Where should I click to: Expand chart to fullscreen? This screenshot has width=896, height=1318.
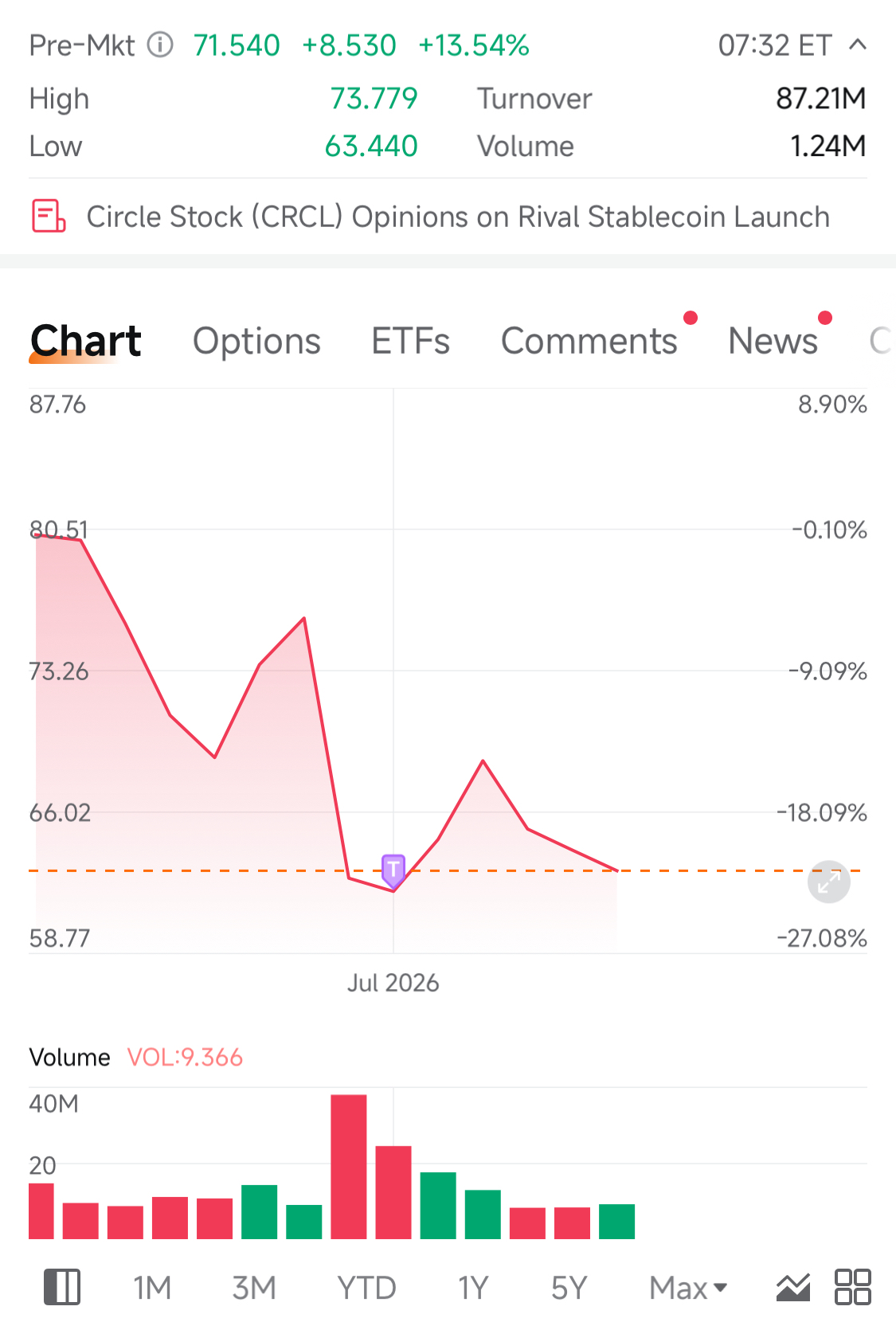coord(829,882)
